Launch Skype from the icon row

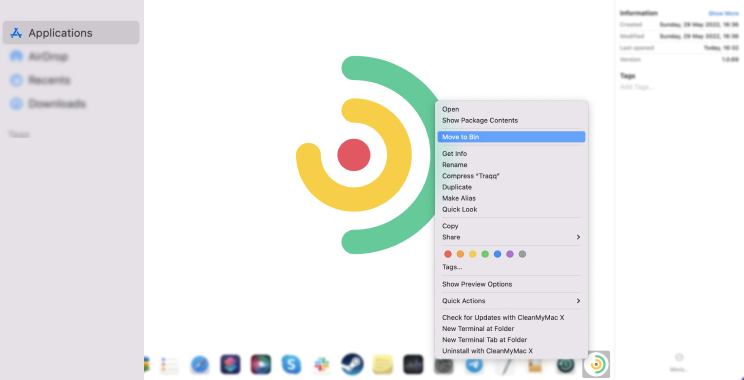(x=291, y=365)
